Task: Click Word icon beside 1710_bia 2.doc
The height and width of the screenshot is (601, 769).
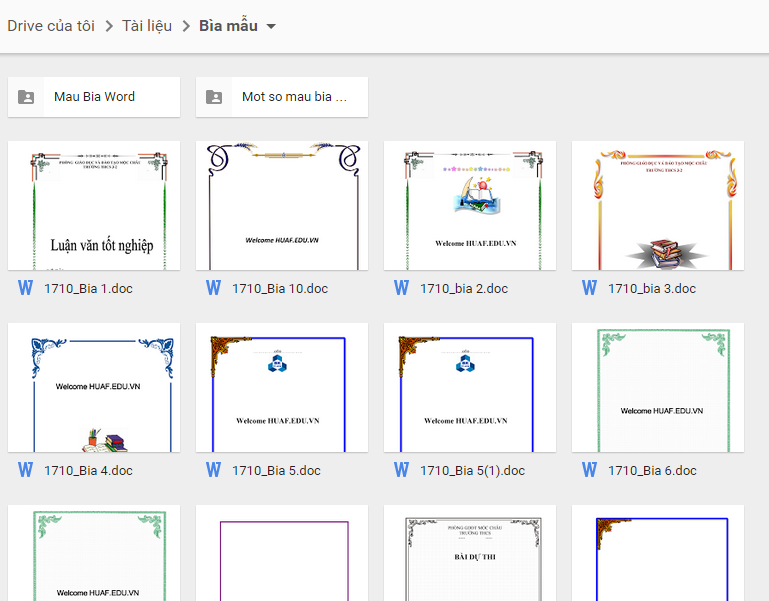Action: coord(401,288)
